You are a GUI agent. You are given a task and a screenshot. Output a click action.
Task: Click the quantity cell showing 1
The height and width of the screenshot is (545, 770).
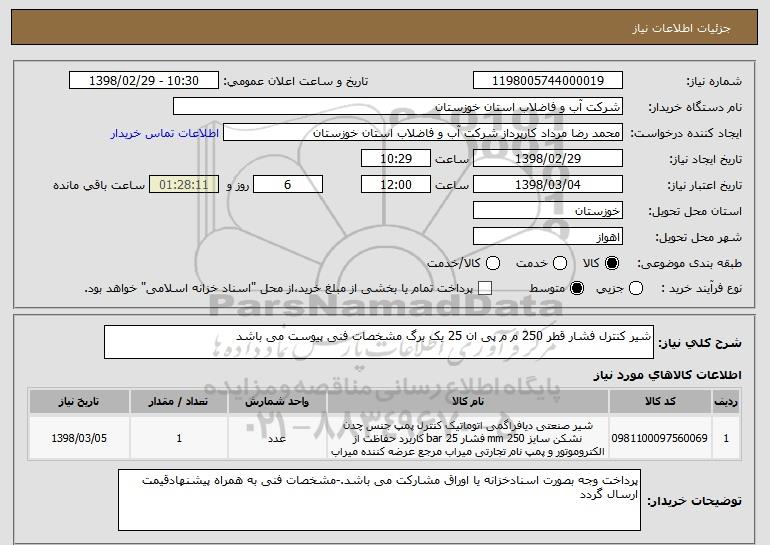click(179, 438)
